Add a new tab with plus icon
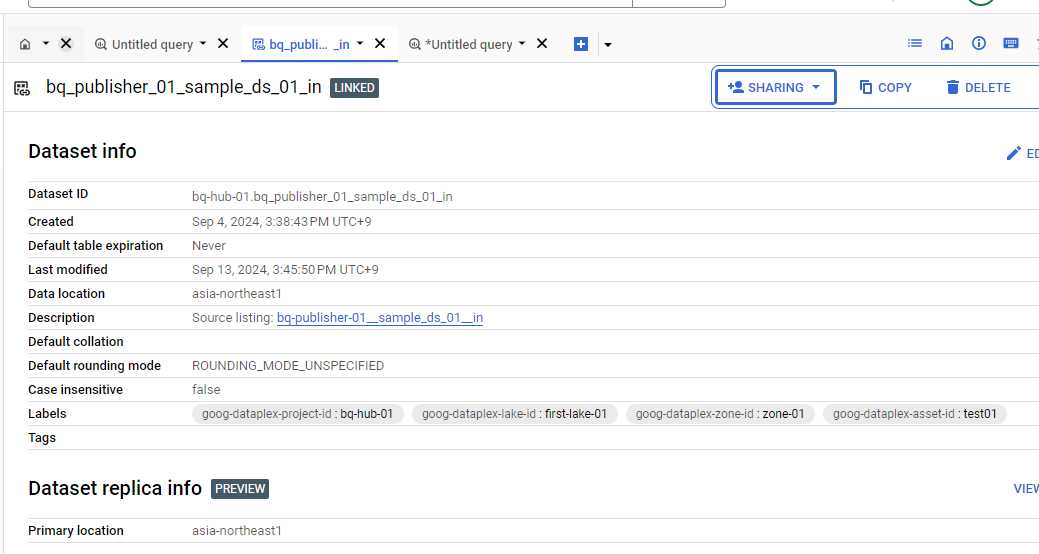Viewport: 1039px width, 554px height. pos(581,44)
